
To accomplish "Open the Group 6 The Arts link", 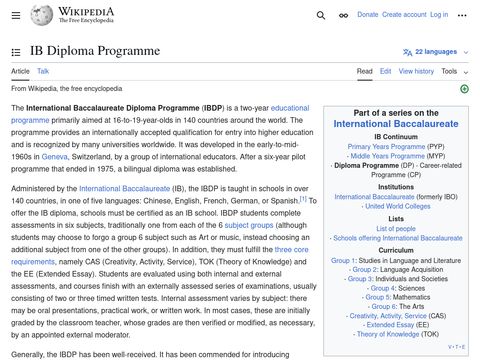I will [384, 306].
